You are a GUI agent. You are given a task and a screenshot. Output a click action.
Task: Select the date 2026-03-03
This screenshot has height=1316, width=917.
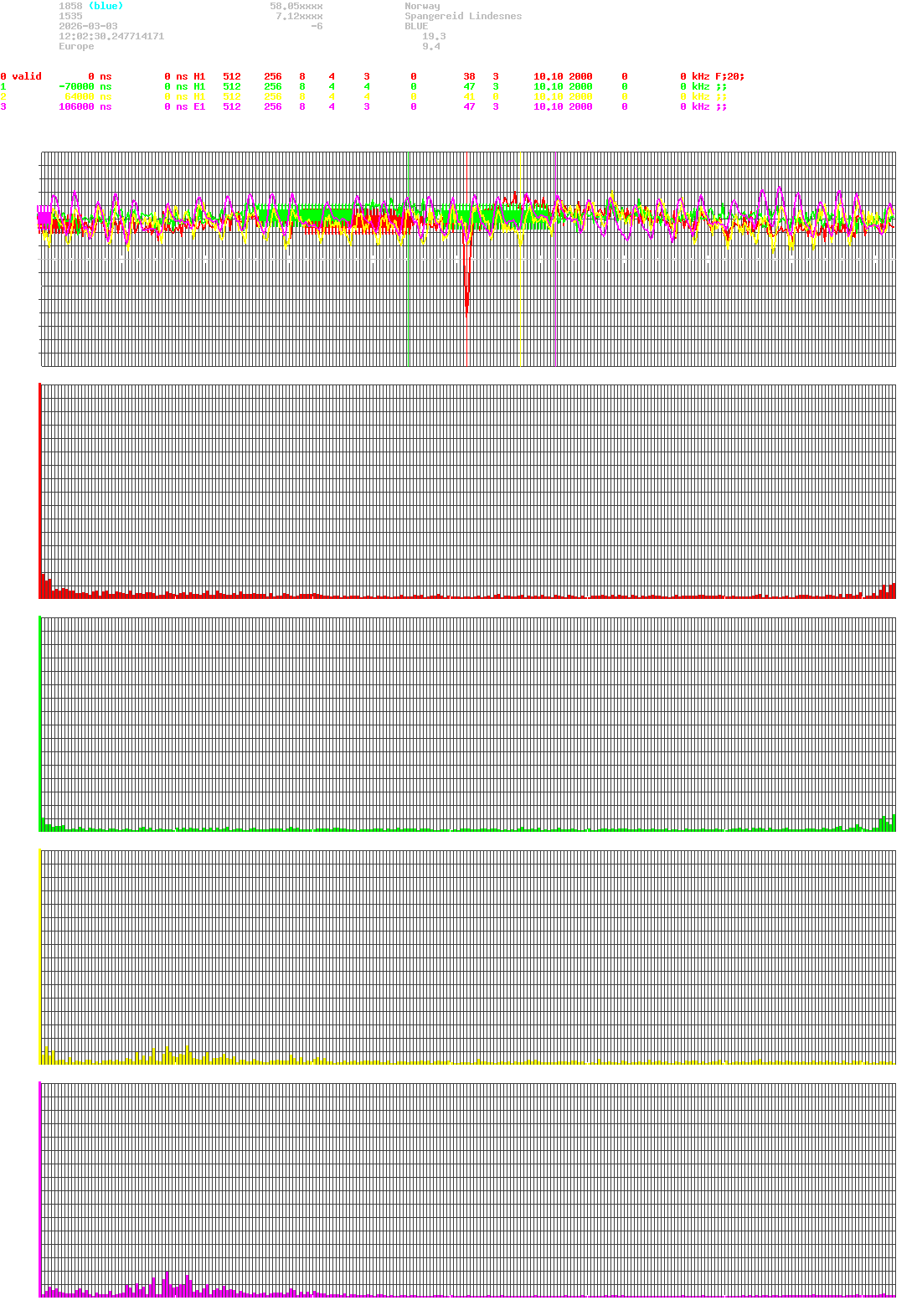pos(88,26)
